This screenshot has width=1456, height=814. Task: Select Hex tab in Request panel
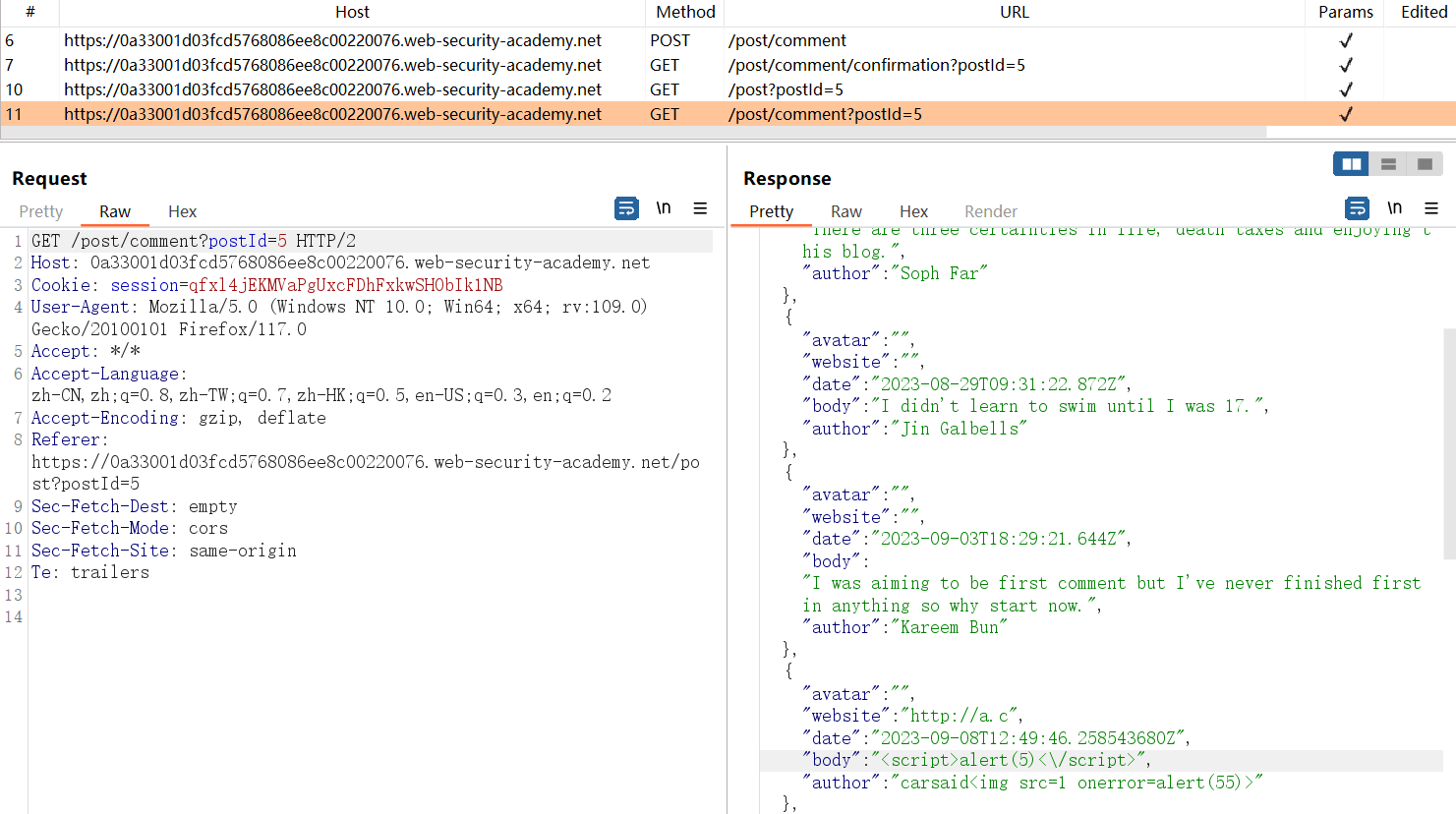[x=182, y=211]
